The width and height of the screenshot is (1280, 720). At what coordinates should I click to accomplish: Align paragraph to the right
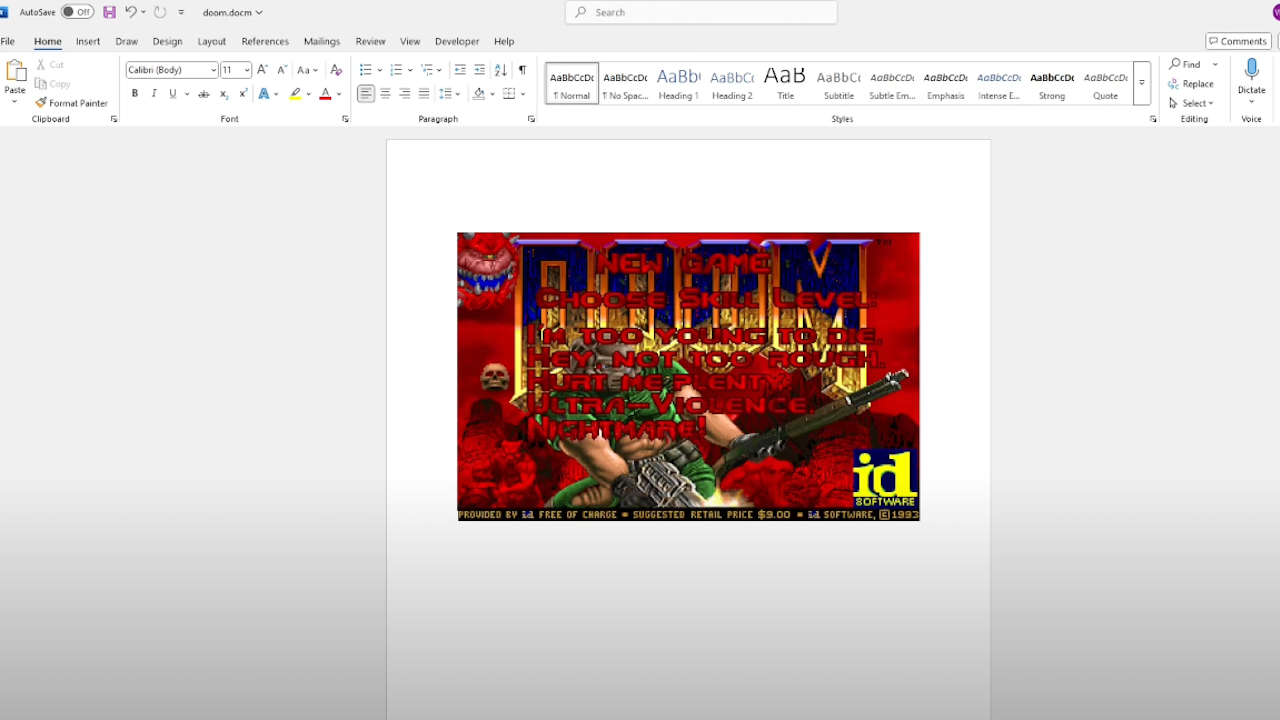[x=405, y=94]
